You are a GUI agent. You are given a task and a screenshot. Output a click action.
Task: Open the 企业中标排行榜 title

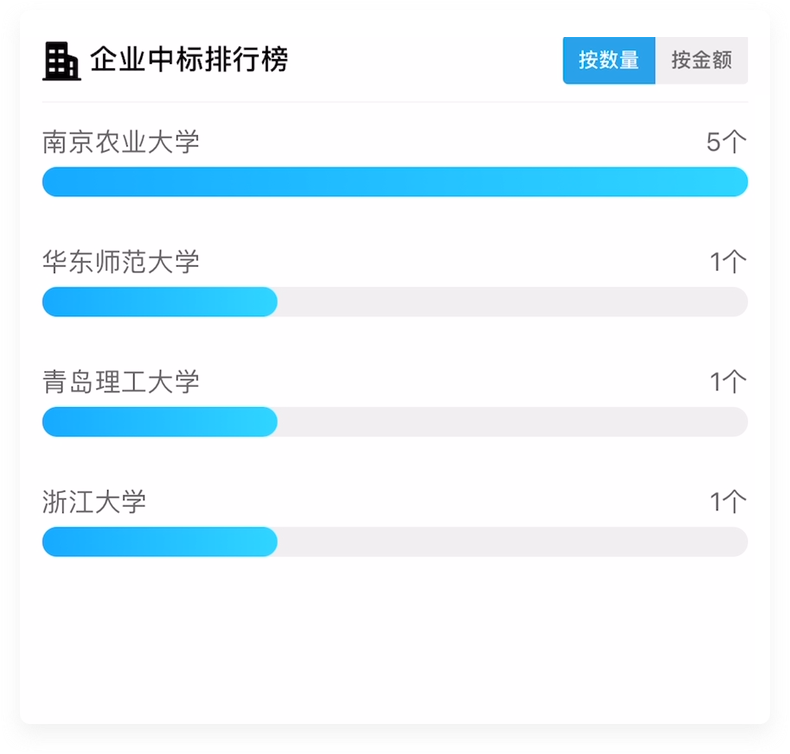tap(189, 59)
